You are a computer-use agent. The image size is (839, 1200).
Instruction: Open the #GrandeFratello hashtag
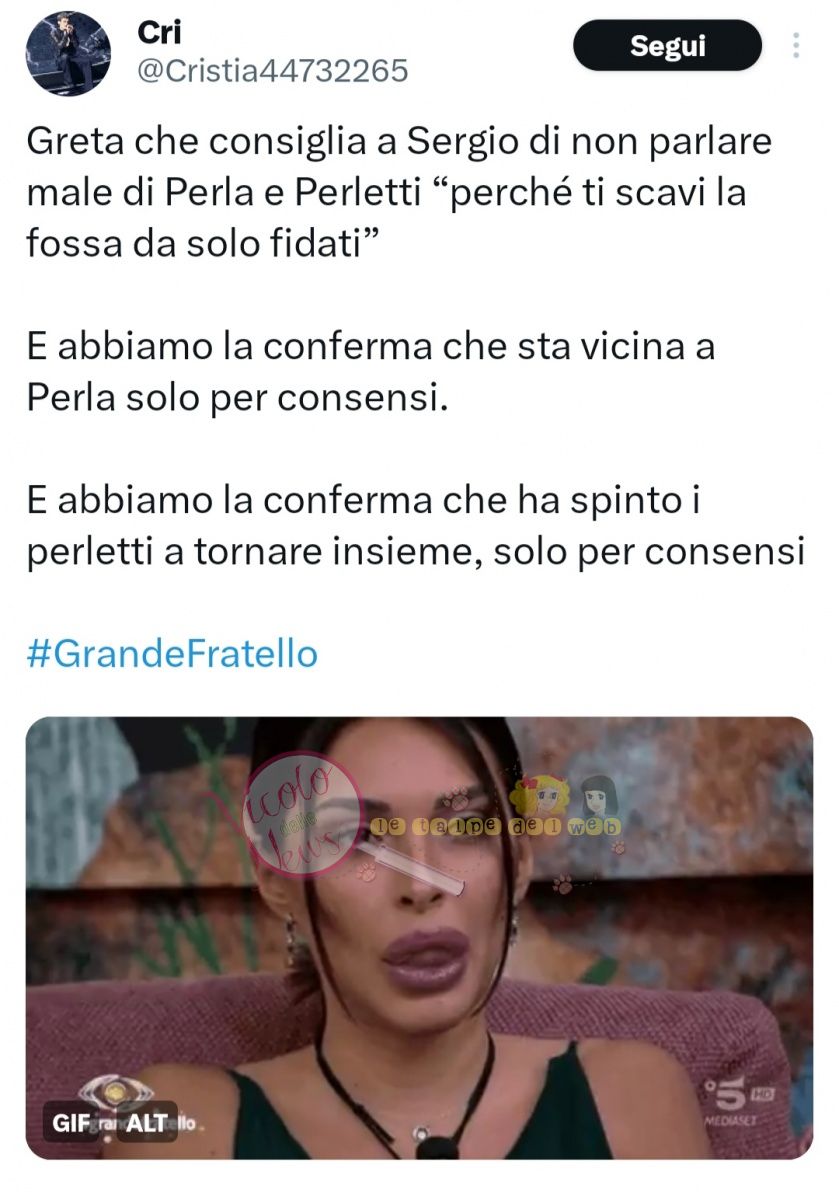point(172,654)
